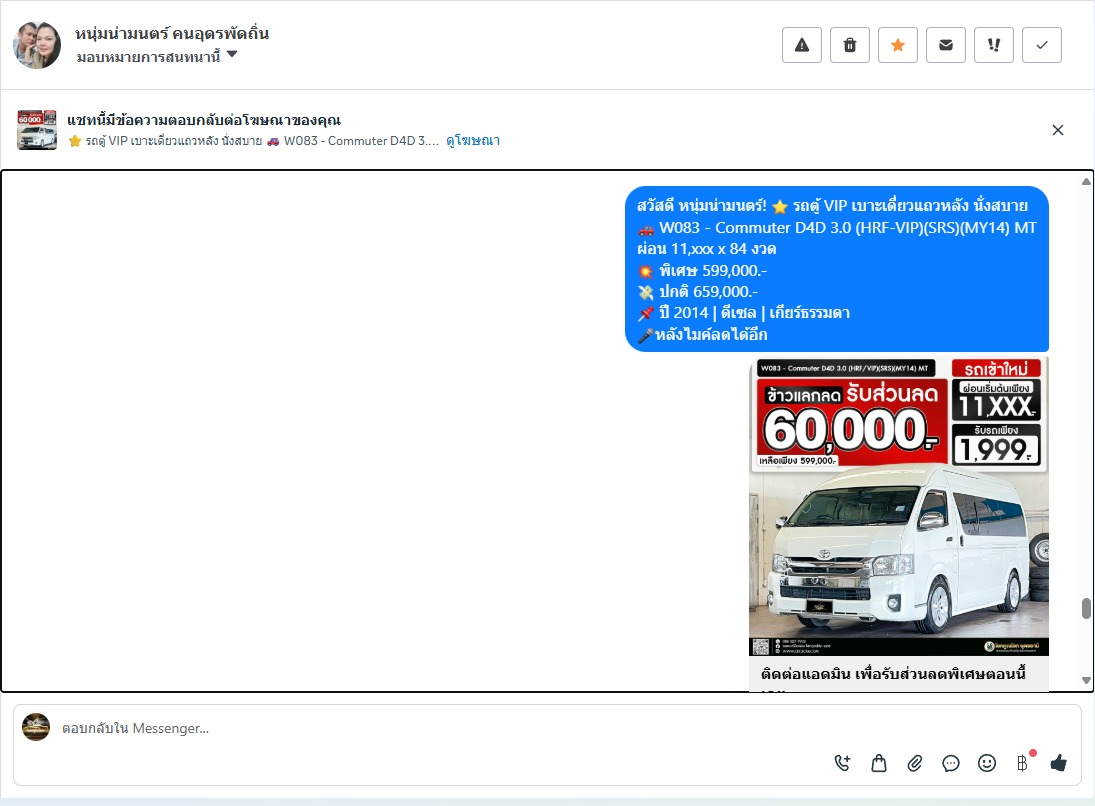Click the ad title text about VIP van

click(x=253, y=140)
